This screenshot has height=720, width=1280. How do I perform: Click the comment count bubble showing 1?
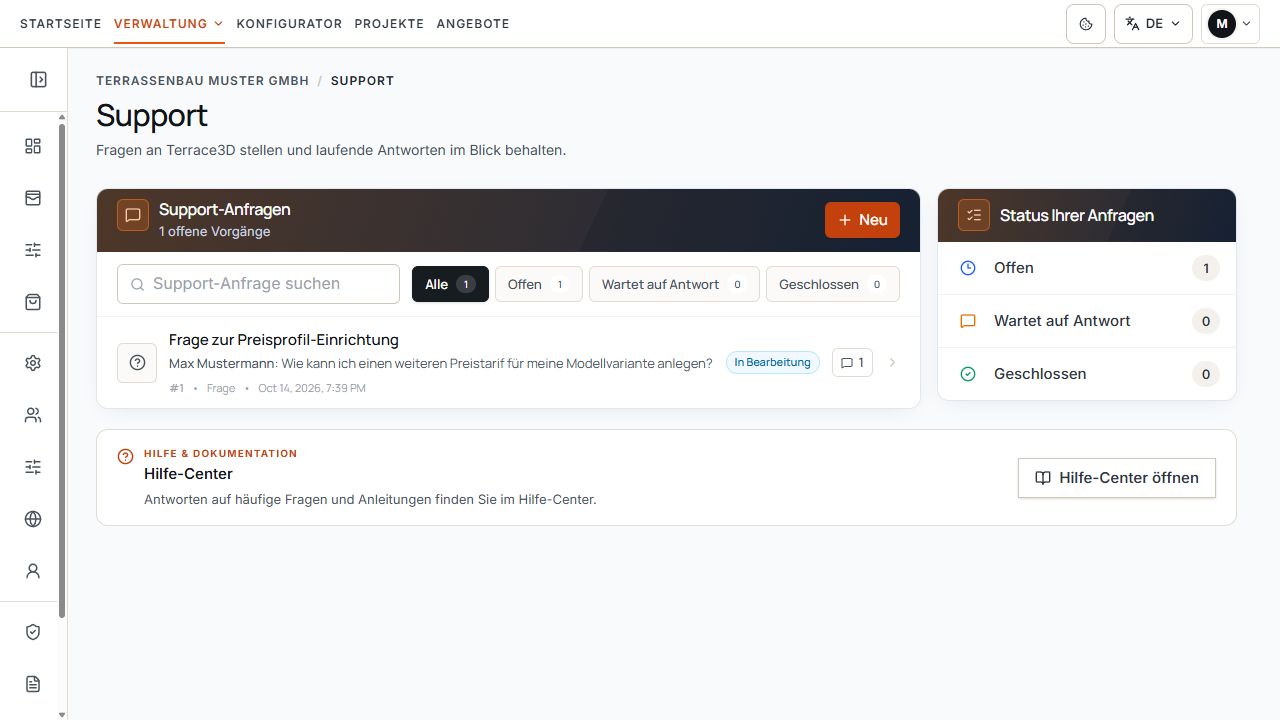point(852,363)
